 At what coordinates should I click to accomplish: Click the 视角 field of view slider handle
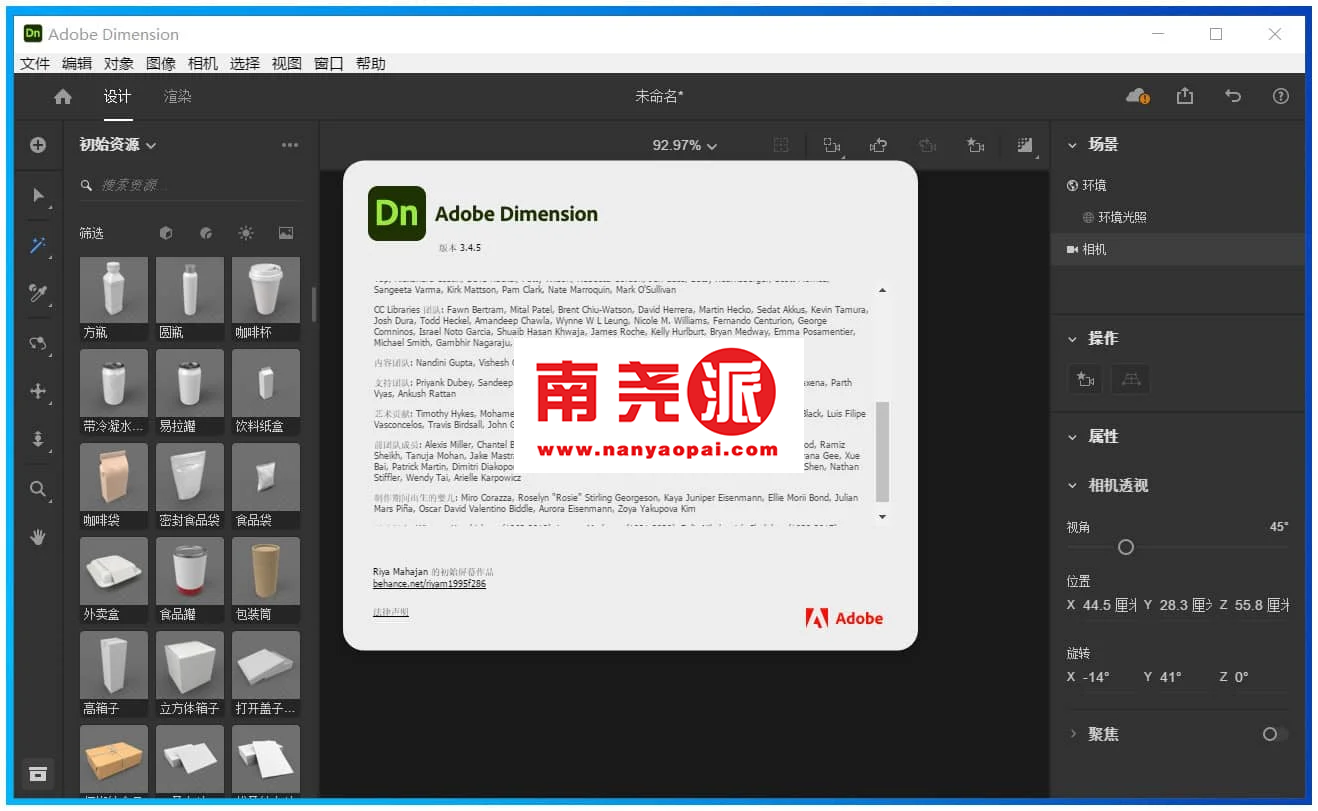click(1126, 547)
